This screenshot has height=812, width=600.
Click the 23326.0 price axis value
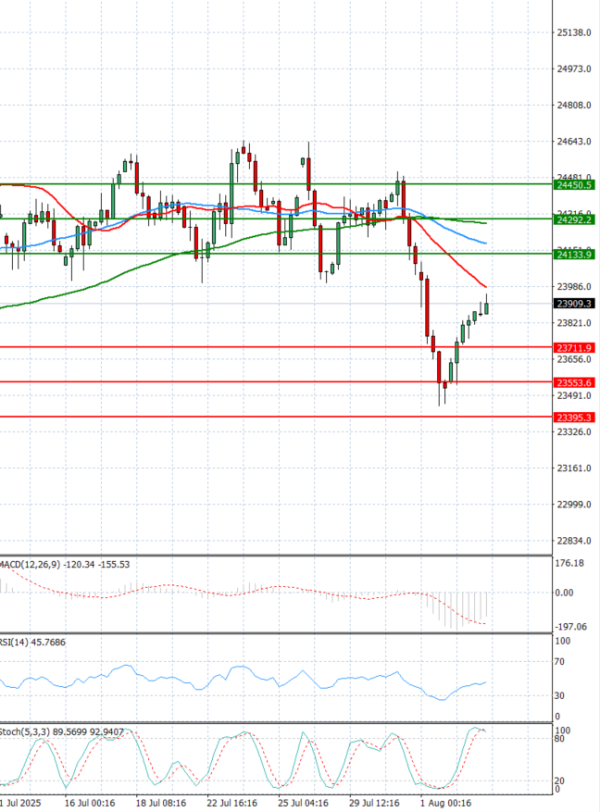click(574, 432)
